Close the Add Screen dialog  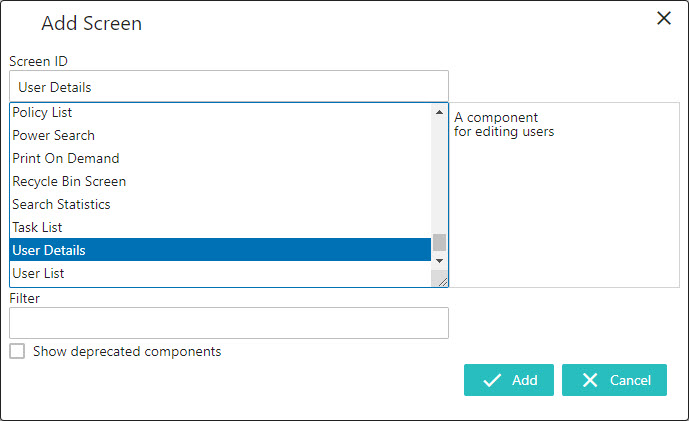point(663,18)
